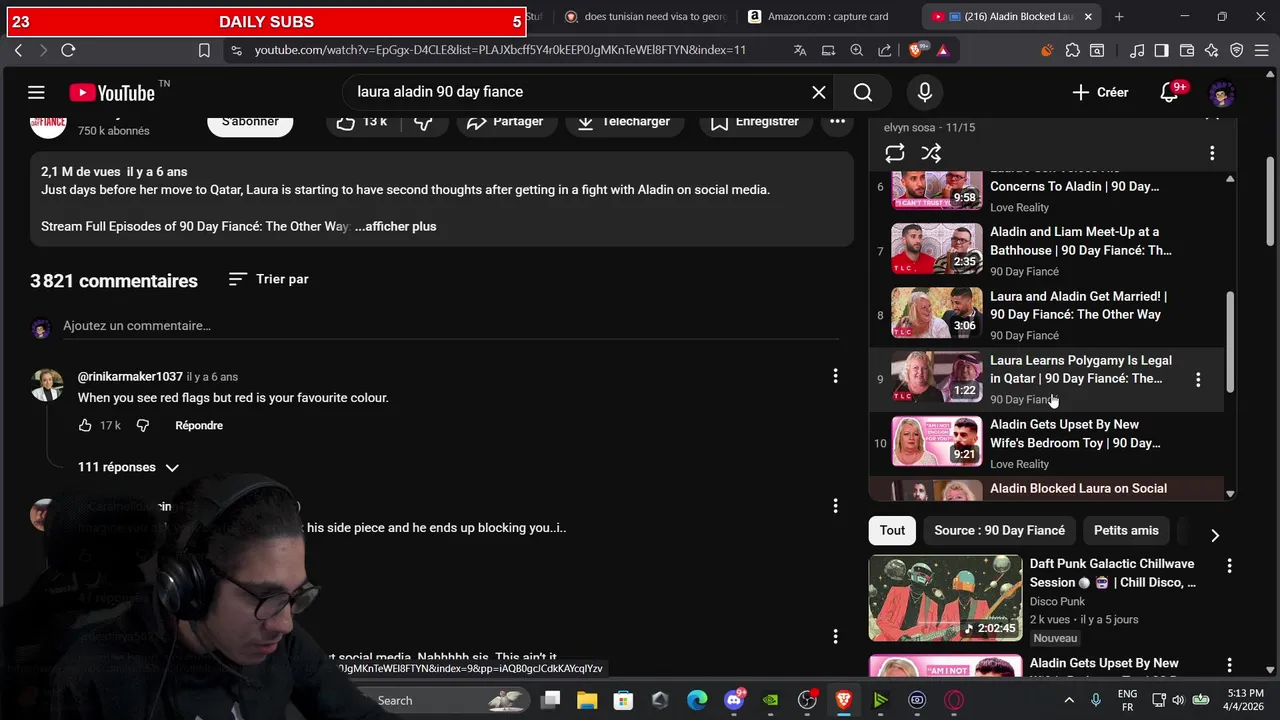The image size is (1280, 720).
Task: Submit the search with the magnifier button
Action: pos(863,92)
